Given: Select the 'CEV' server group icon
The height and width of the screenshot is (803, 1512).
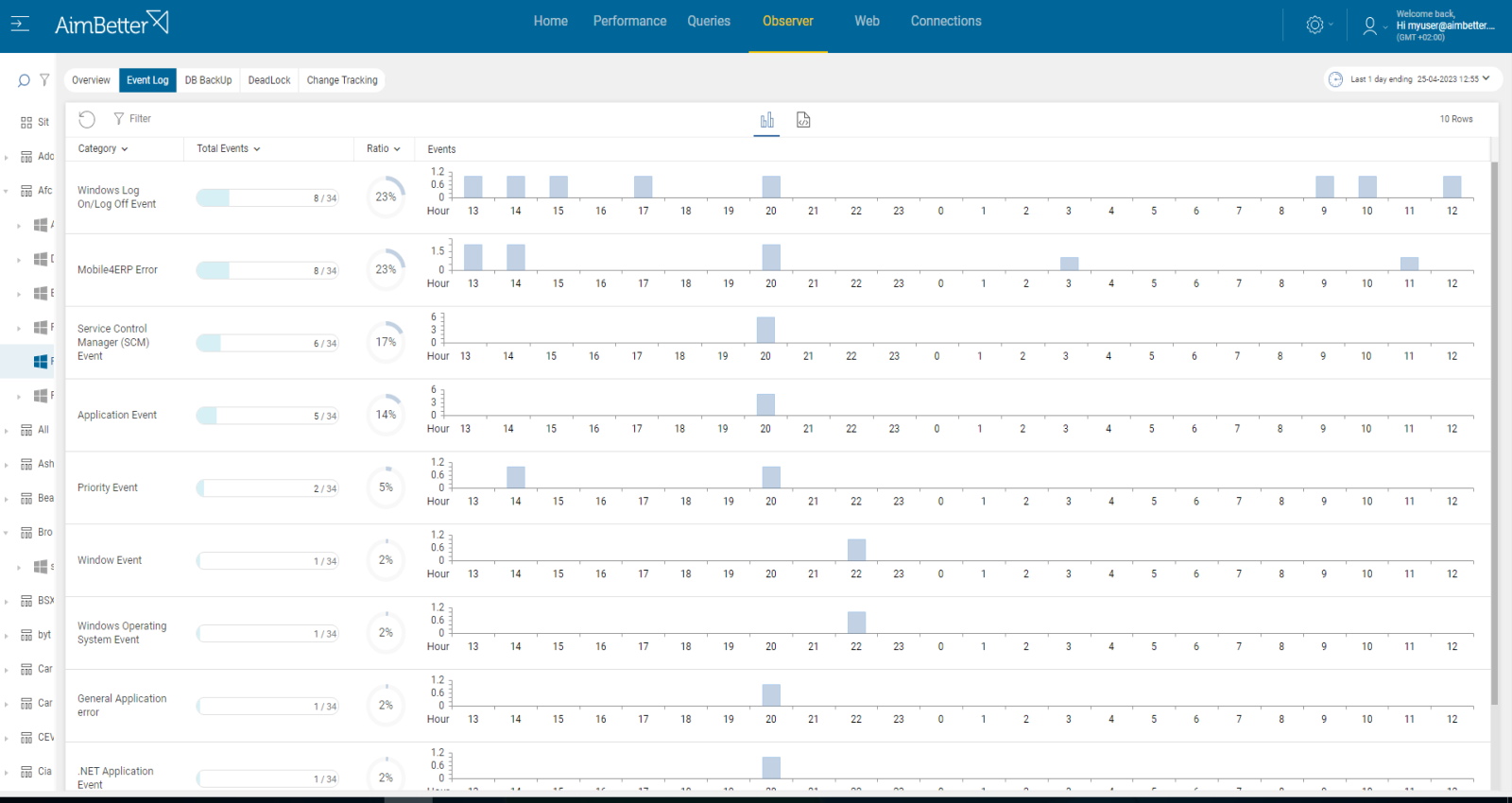Looking at the screenshot, I should click(x=26, y=738).
